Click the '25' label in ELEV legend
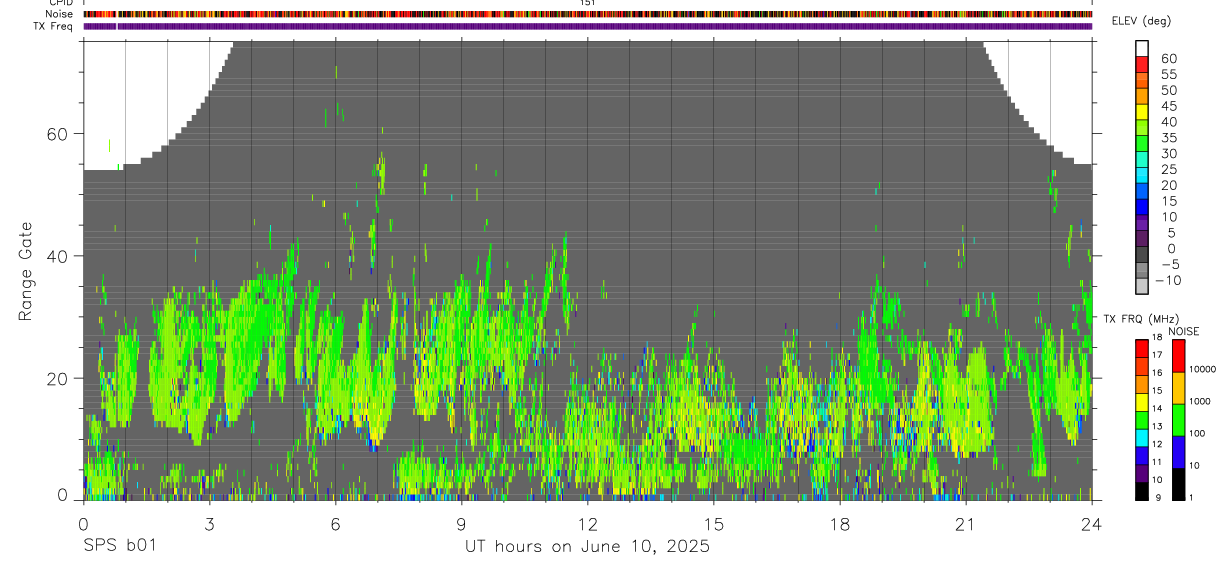This screenshot has width=1228, height=567. click(x=1168, y=169)
